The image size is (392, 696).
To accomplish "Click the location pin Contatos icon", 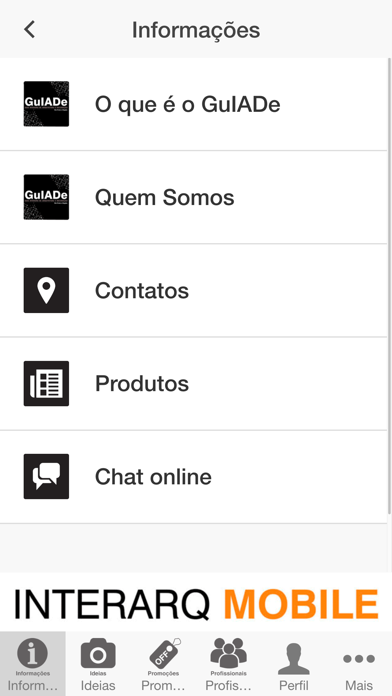I will point(46,290).
